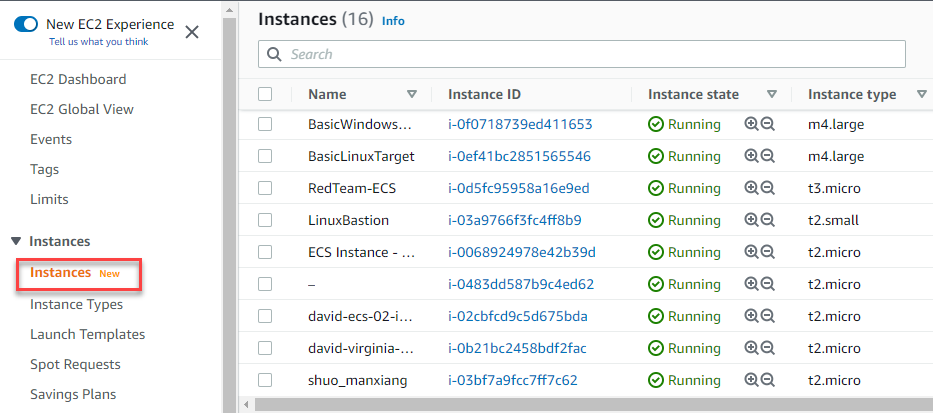Click in the instances Search field
The image size is (933, 413).
coord(590,54)
